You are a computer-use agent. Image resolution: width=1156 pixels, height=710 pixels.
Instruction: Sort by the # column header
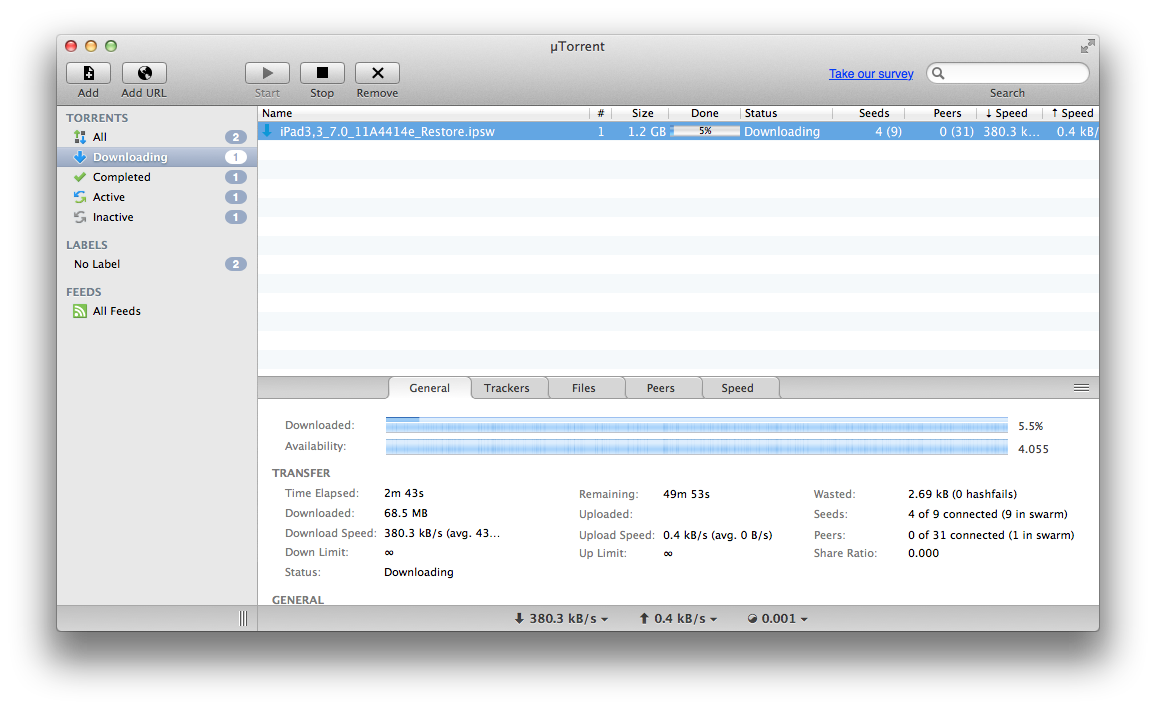point(601,113)
